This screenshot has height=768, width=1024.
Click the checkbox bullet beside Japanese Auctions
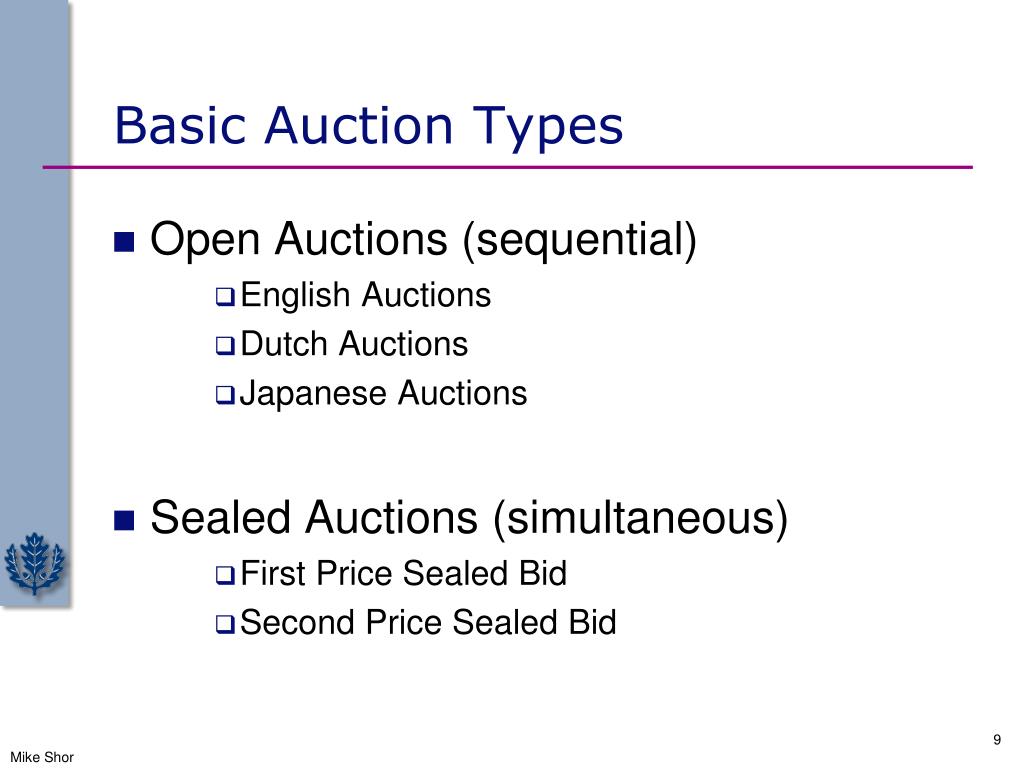click(225, 395)
